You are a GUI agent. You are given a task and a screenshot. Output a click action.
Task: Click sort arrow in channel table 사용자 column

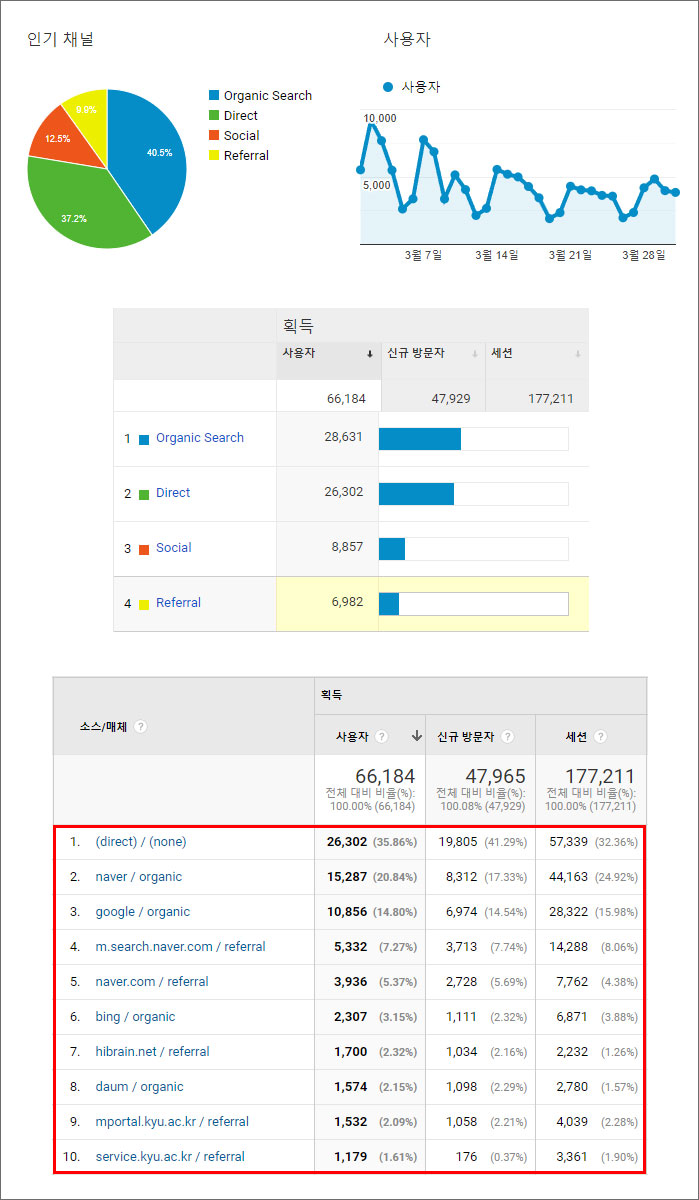click(369, 354)
